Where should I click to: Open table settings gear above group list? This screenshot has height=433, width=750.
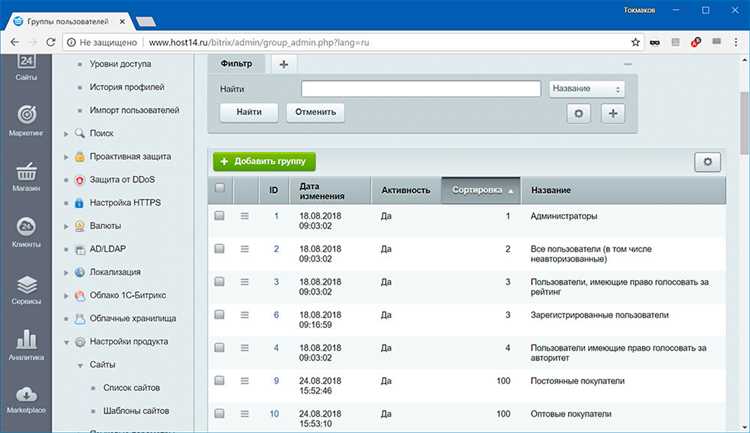tap(707, 162)
